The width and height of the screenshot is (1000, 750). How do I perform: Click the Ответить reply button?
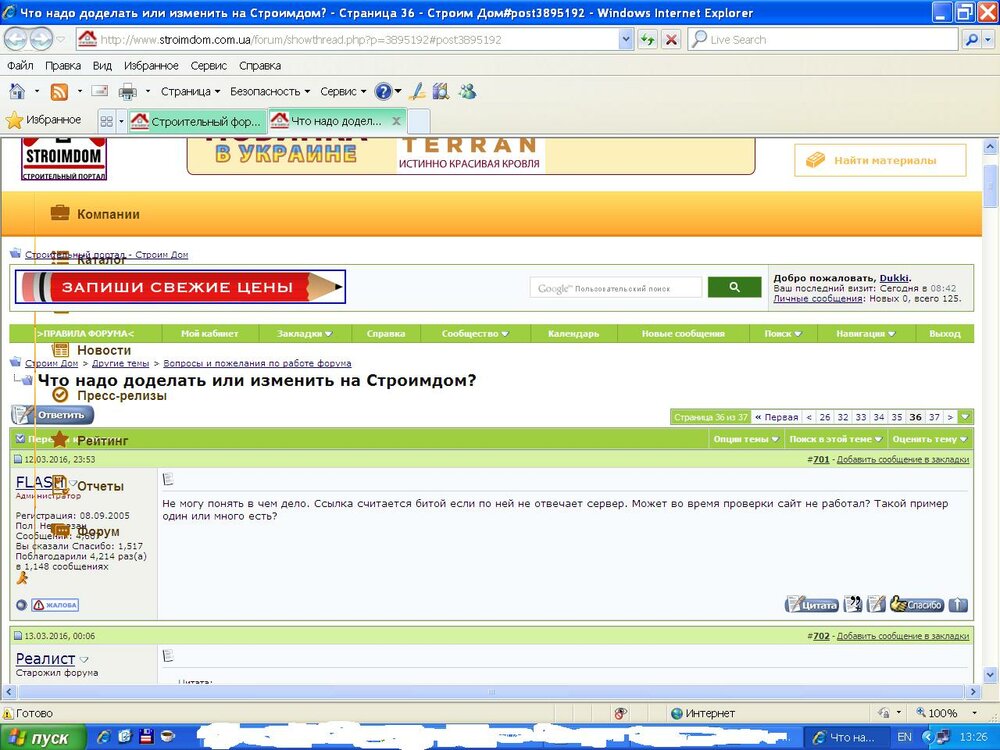[52, 415]
